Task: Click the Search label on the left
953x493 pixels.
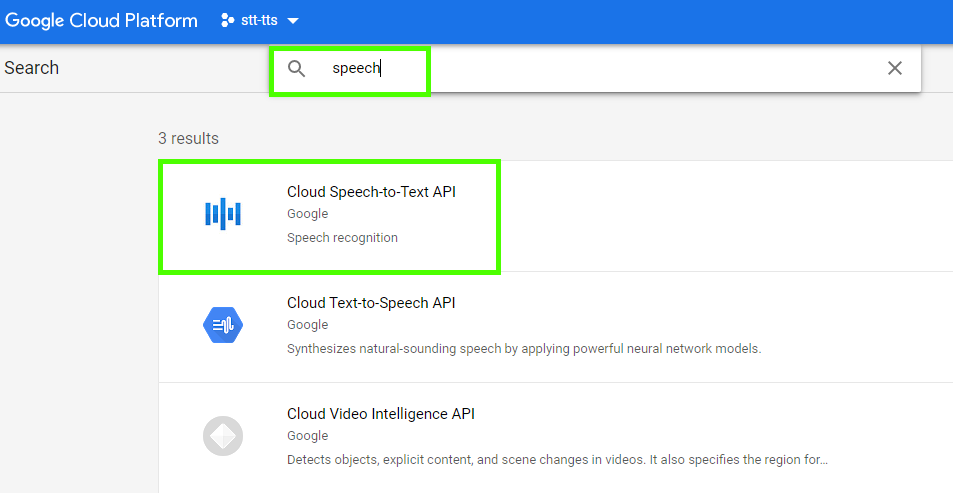Action: (31, 68)
